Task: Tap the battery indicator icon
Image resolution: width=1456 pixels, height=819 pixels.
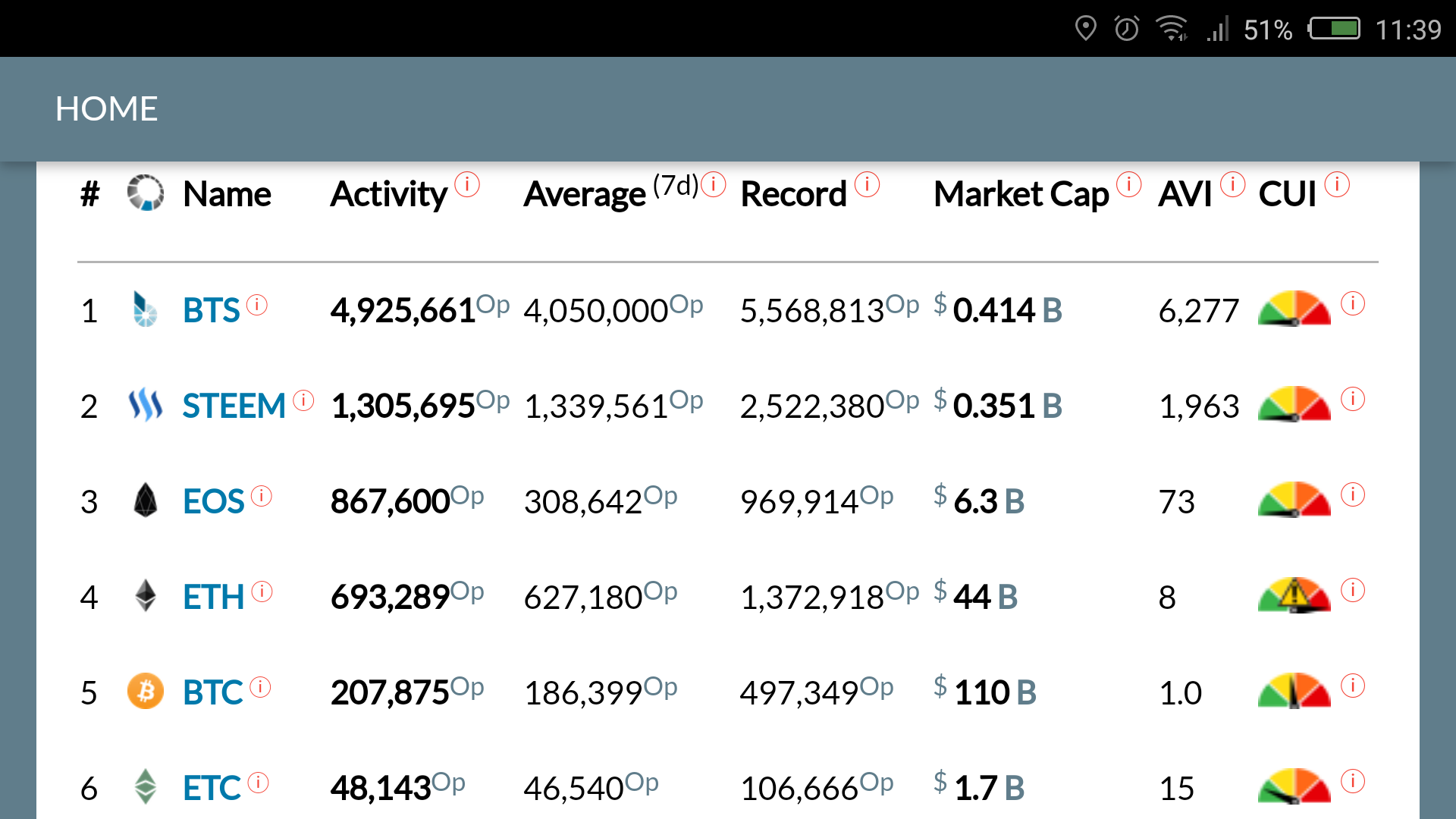Action: click(x=1335, y=29)
